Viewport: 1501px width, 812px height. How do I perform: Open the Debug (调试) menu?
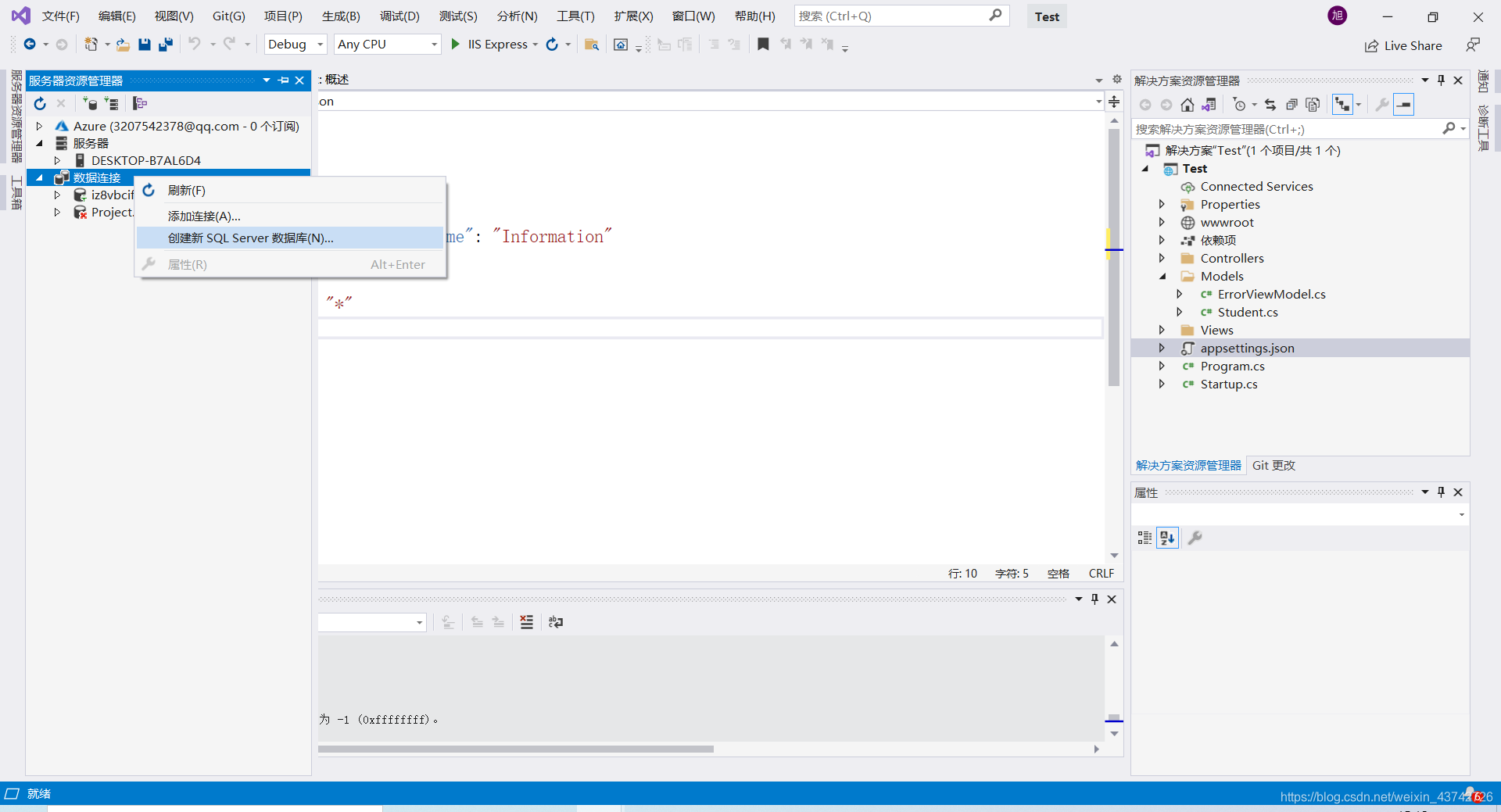(x=399, y=16)
